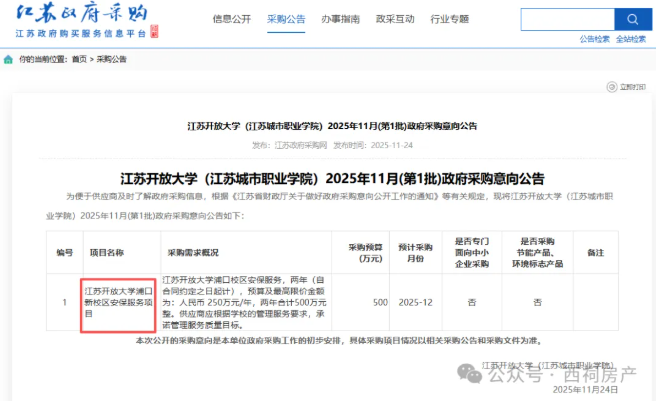Viewport: 656px width, 403px height.
Task: Click 采购公告 in the breadcrumb path
Action: click(x=111, y=60)
